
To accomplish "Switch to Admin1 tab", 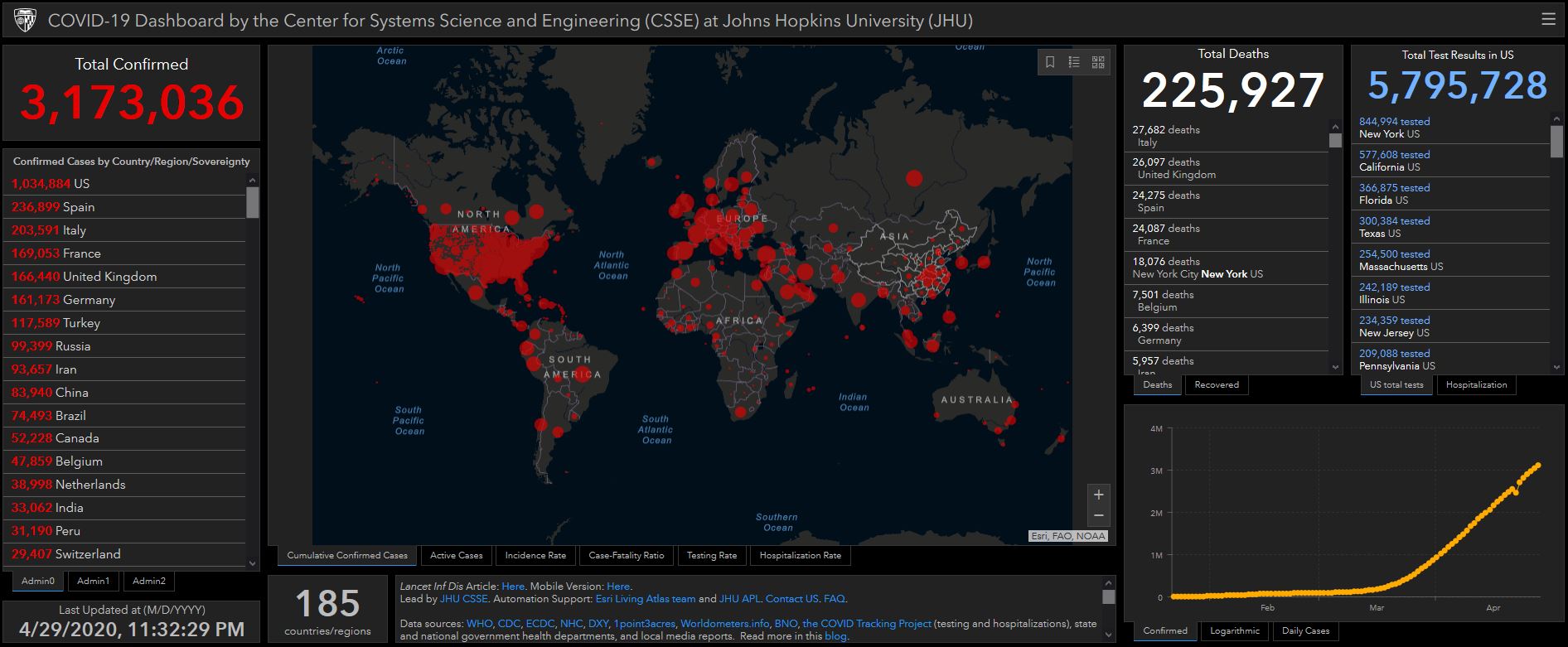I will 94,581.
